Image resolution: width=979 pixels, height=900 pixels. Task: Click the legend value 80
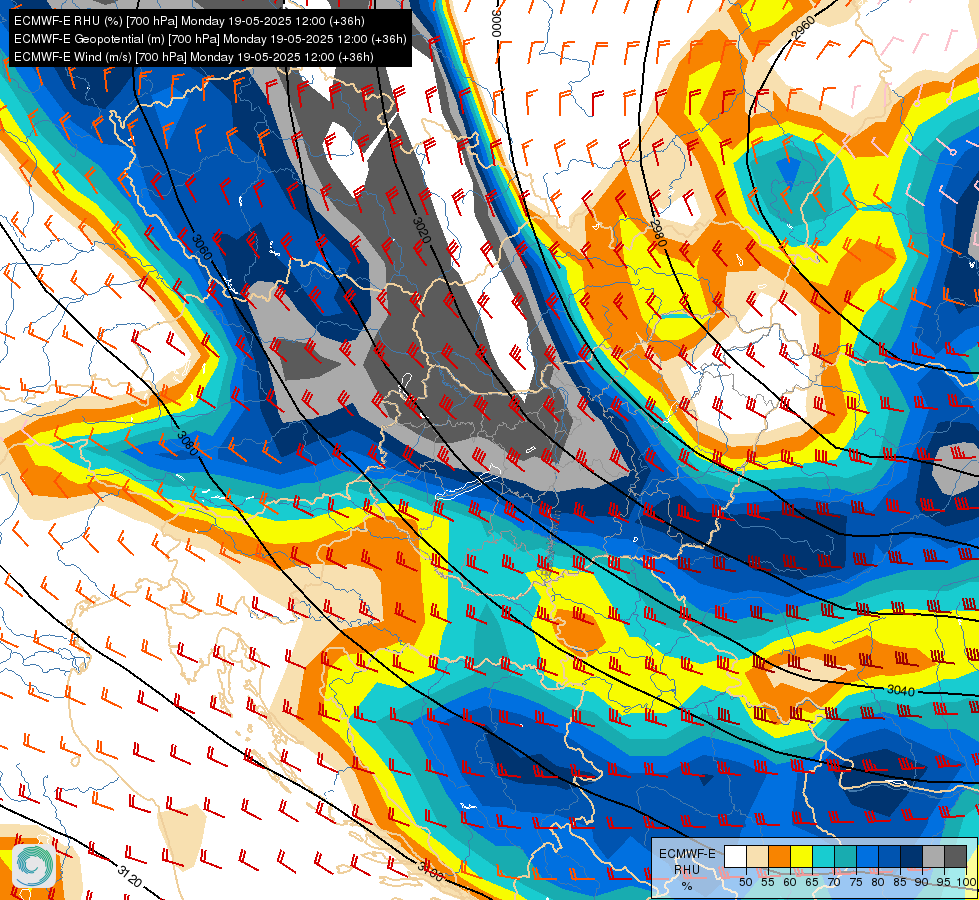pos(878,882)
